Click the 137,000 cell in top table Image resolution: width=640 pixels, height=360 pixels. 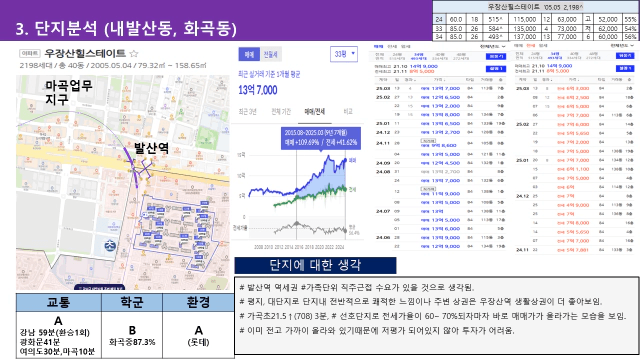[524, 37]
